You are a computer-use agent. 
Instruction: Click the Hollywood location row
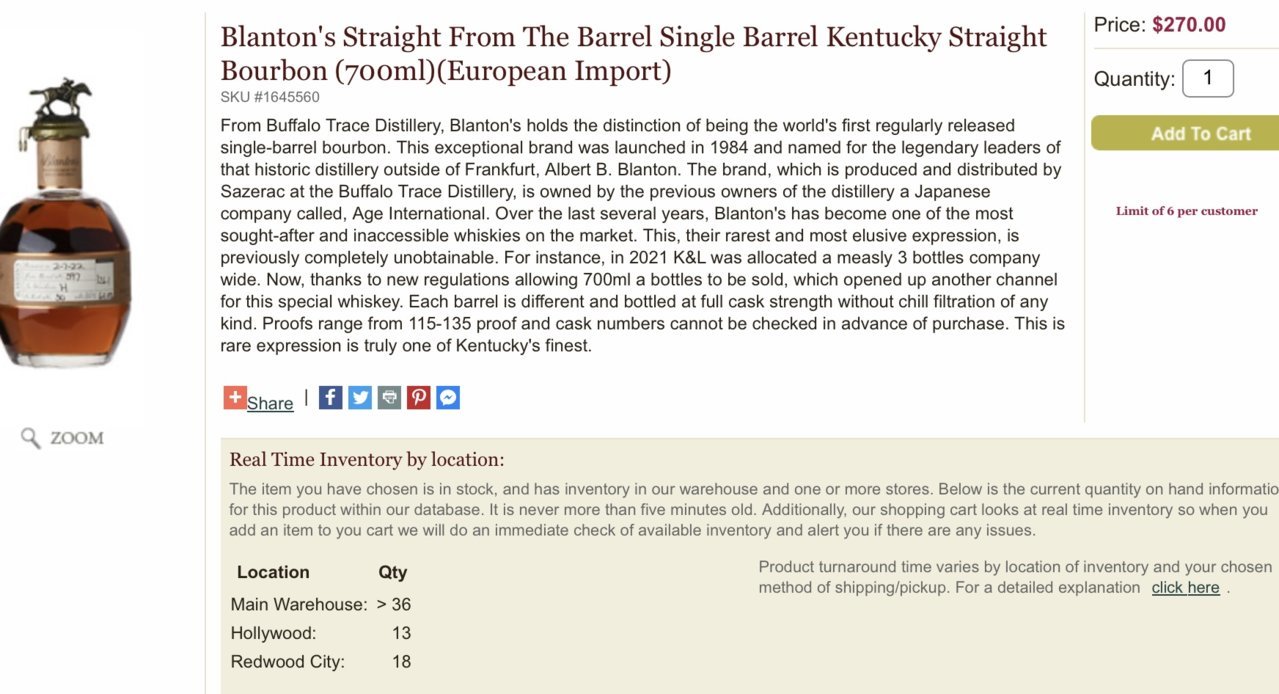coord(321,633)
